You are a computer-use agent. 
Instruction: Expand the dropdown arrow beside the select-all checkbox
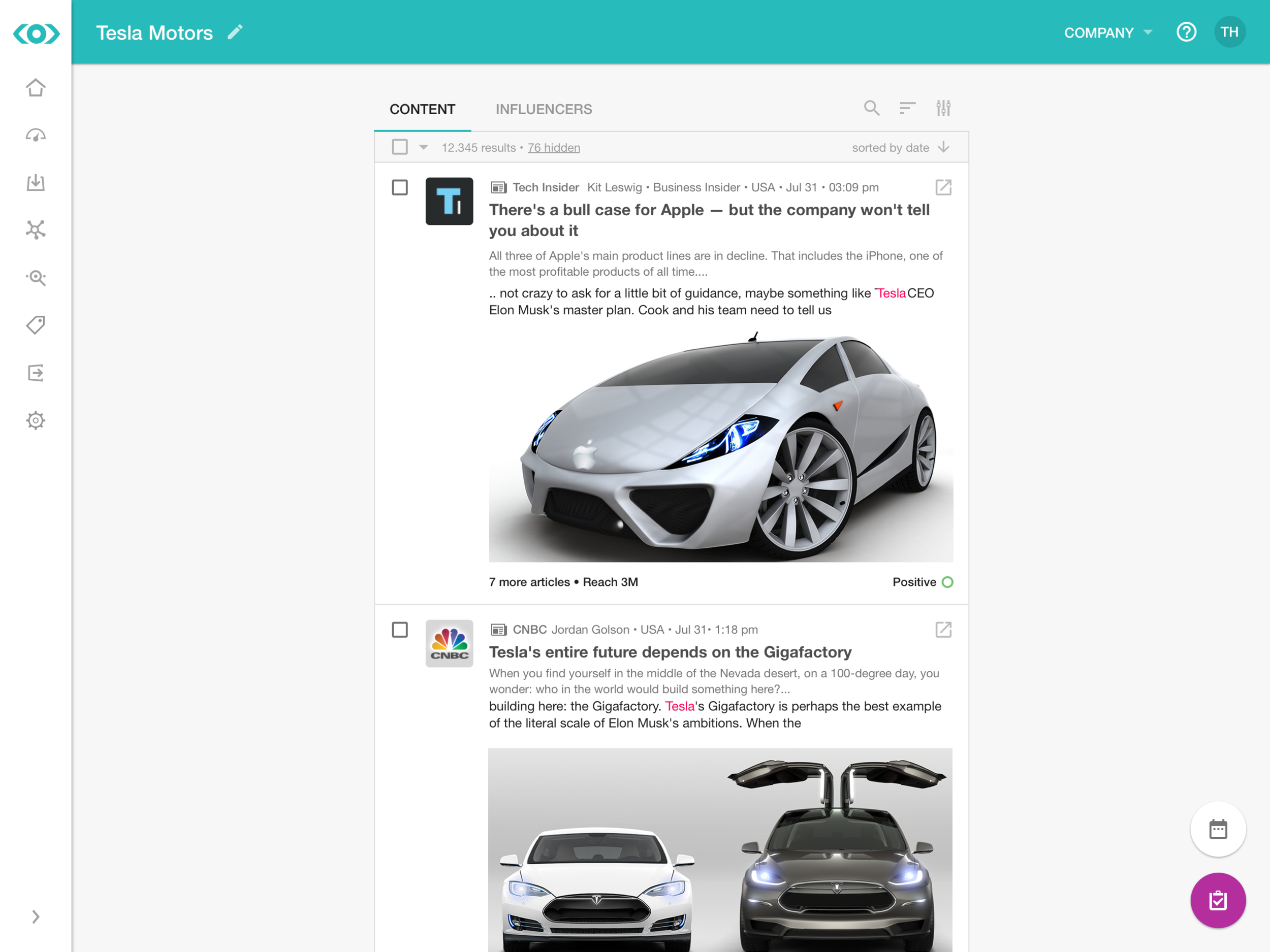[x=423, y=147]
